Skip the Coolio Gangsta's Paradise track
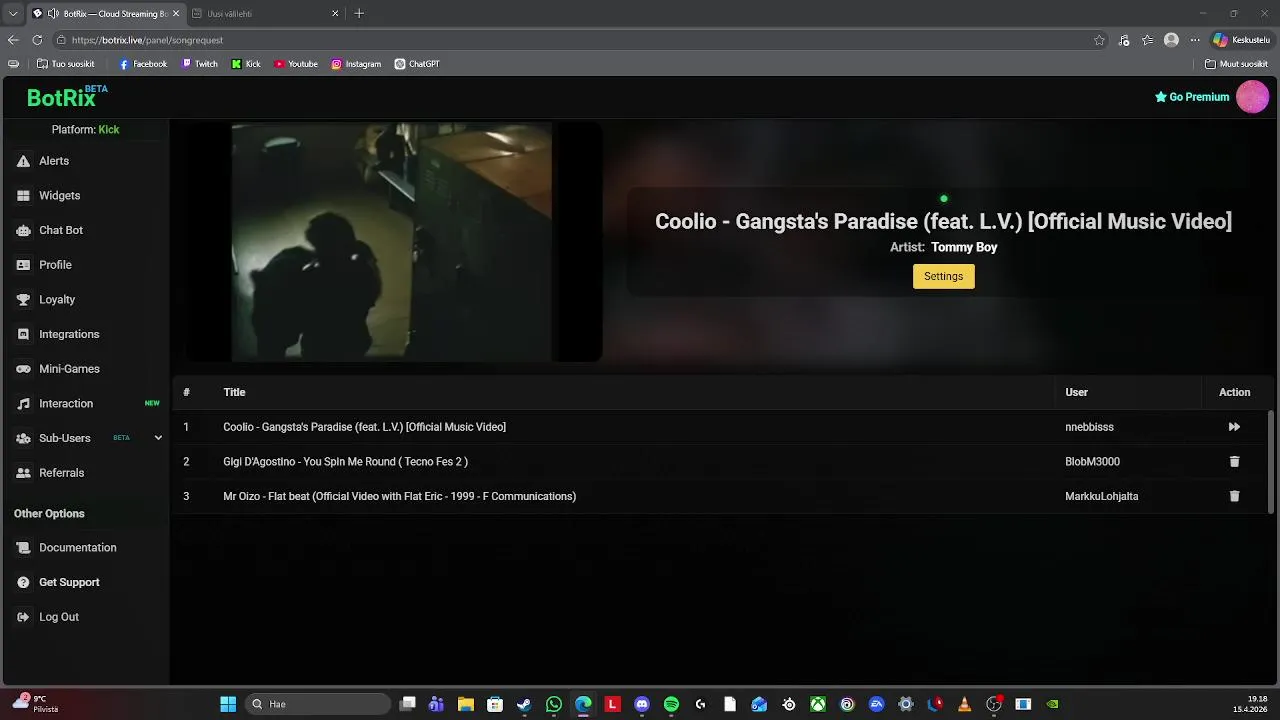The height and width of the screenshot is (720, 1280). pyautogui.click(x=1234, y=427)
